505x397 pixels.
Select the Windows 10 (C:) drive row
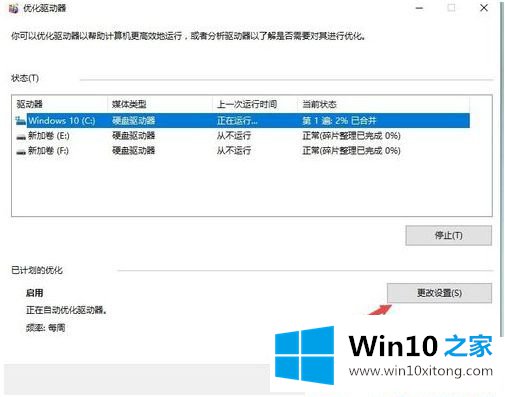click(x=243, y=120)
